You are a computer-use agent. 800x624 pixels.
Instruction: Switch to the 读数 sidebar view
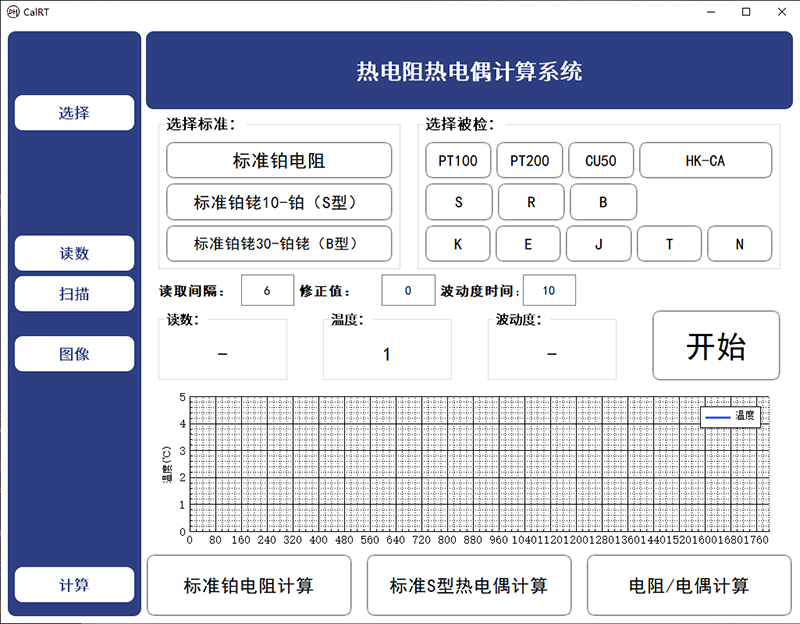click(x=73, y=253)
